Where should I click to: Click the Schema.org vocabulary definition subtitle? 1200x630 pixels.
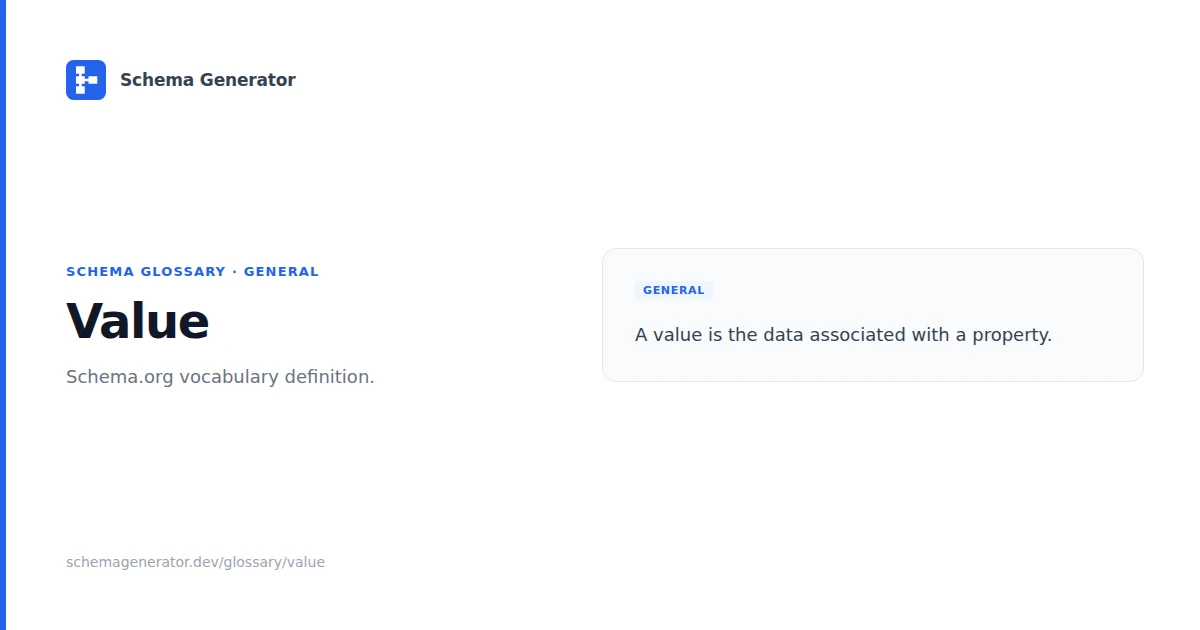(x=220, y=377)
